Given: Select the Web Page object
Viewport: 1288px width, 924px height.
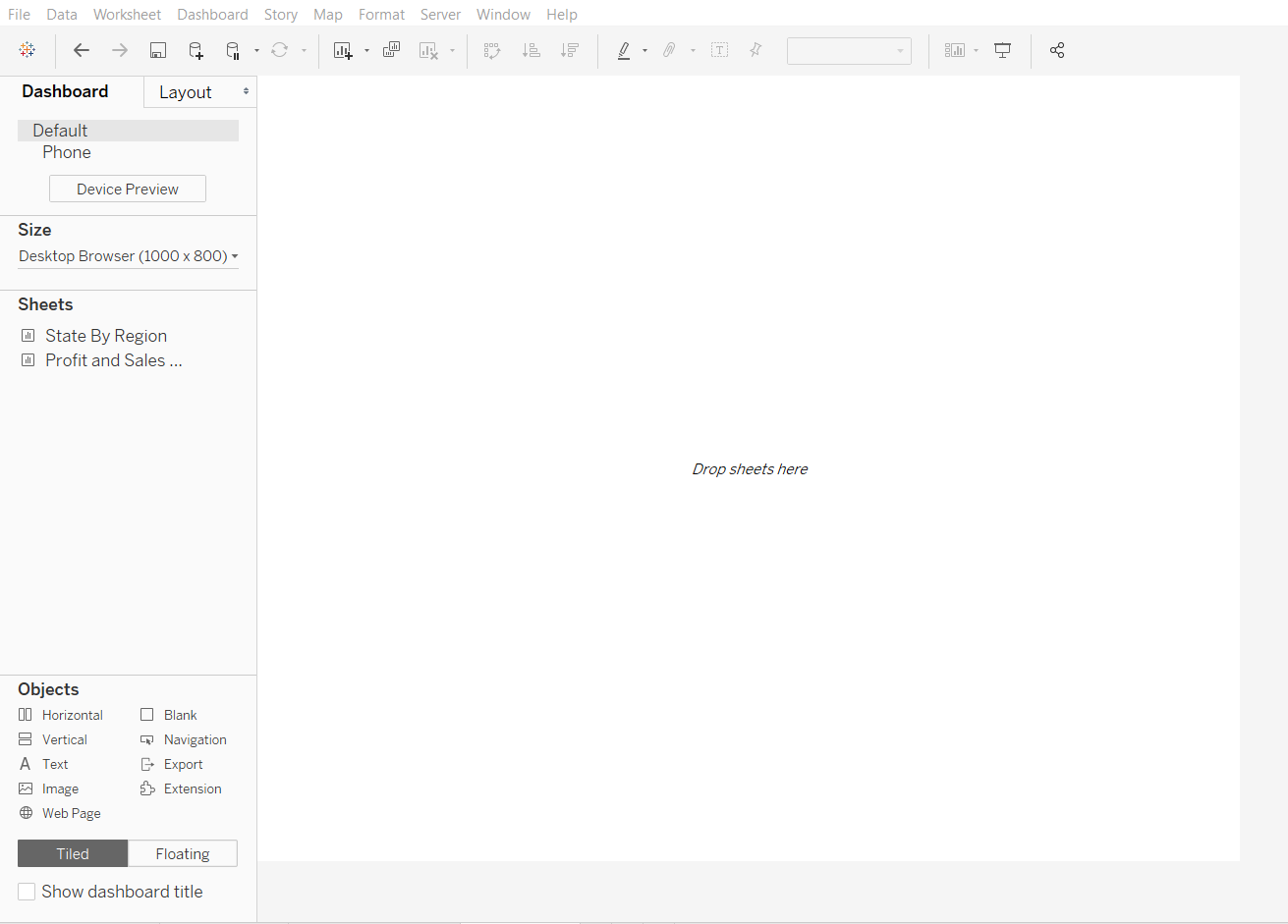Looking at the screenshot, I should [x=59, y=813].
